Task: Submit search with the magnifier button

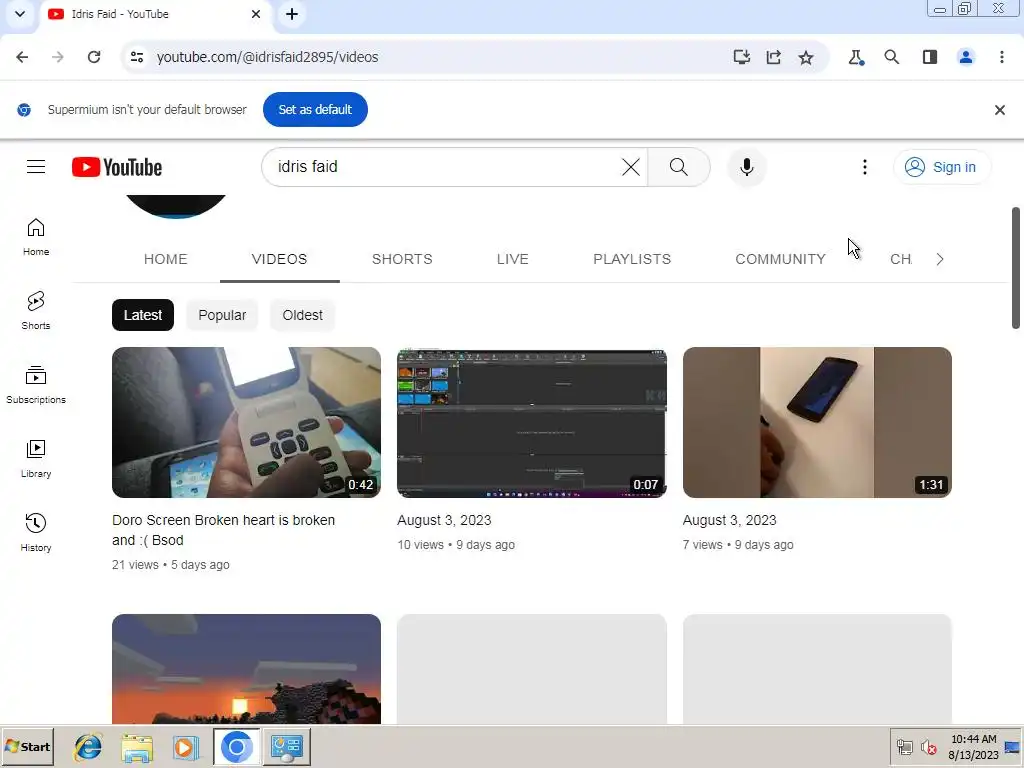Action: (679, 167)
